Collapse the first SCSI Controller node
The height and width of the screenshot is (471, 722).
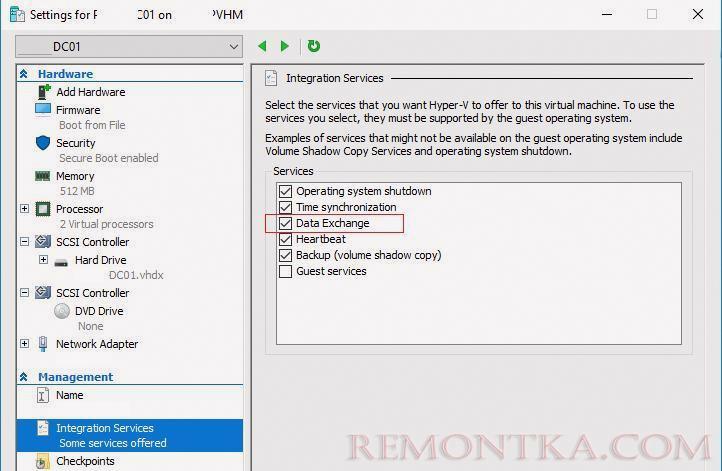pos(24,242)
